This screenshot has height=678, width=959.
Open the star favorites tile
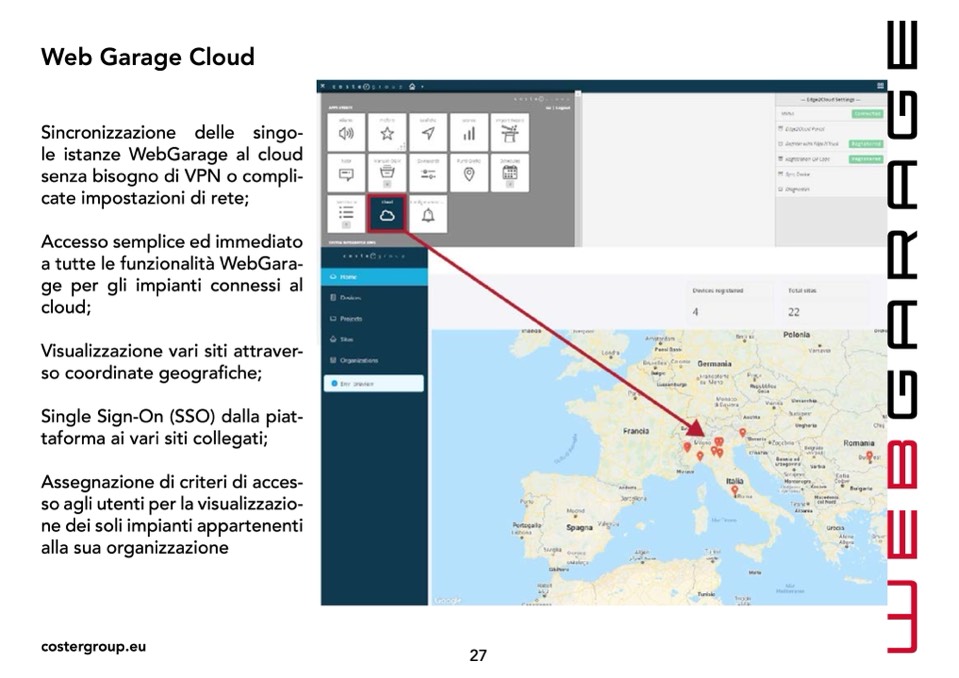[387, 132]
